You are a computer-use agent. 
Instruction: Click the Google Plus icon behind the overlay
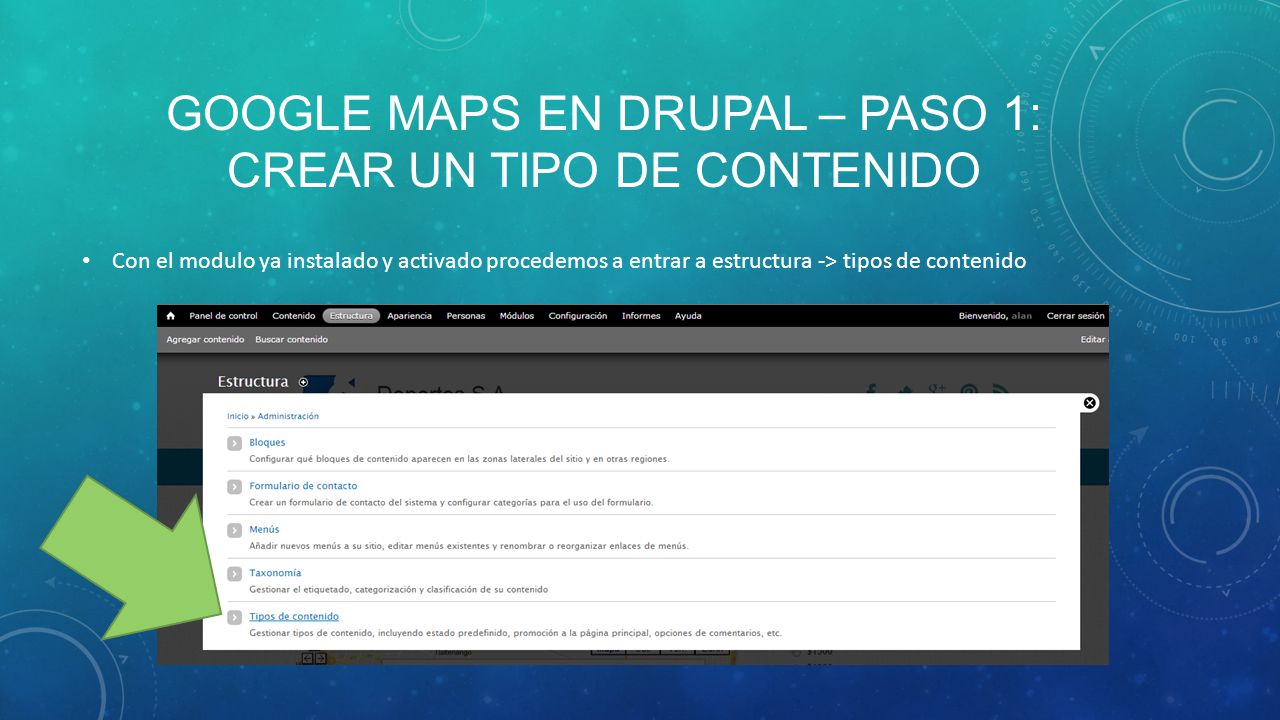tap(936, 389)
